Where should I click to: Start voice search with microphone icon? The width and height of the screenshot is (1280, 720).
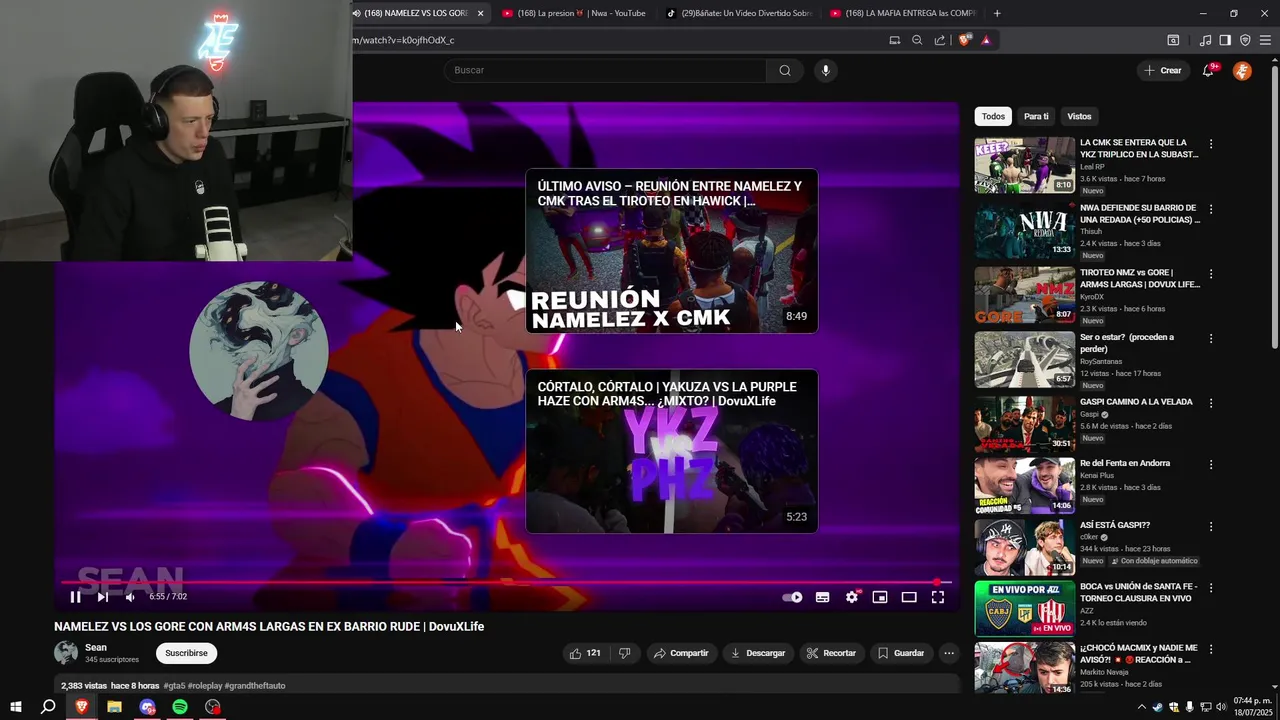coord(825,70)
